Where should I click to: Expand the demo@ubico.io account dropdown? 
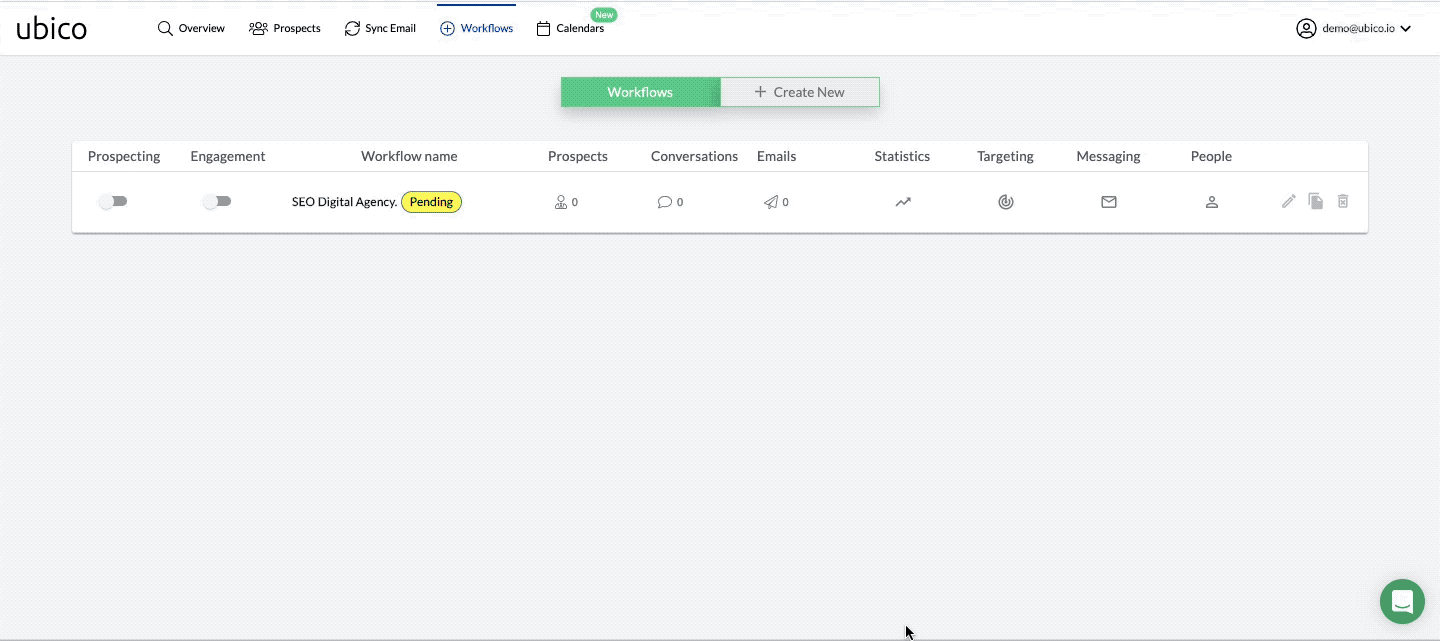point(1354,28)
